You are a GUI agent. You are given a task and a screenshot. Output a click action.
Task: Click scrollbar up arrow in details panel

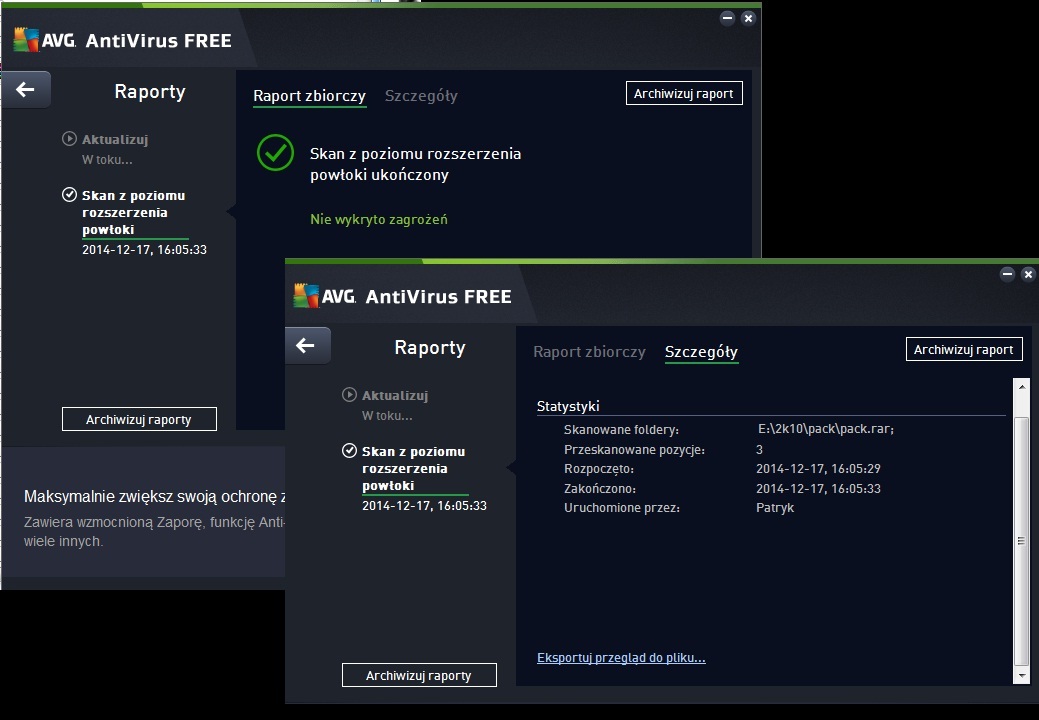(x=1021, y=386)
